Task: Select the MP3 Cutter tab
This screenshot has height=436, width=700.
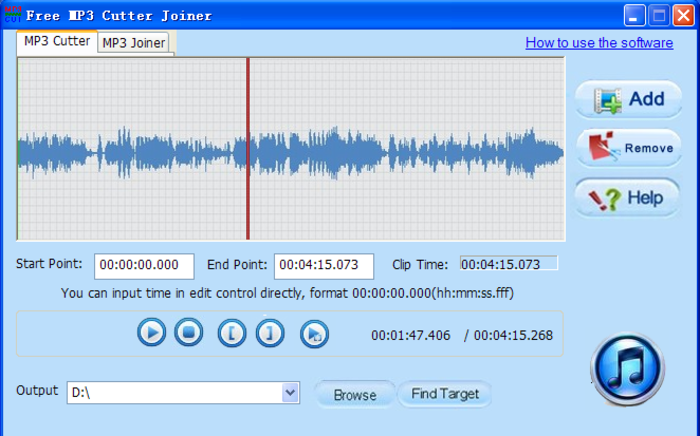Action: click(57, 42)
